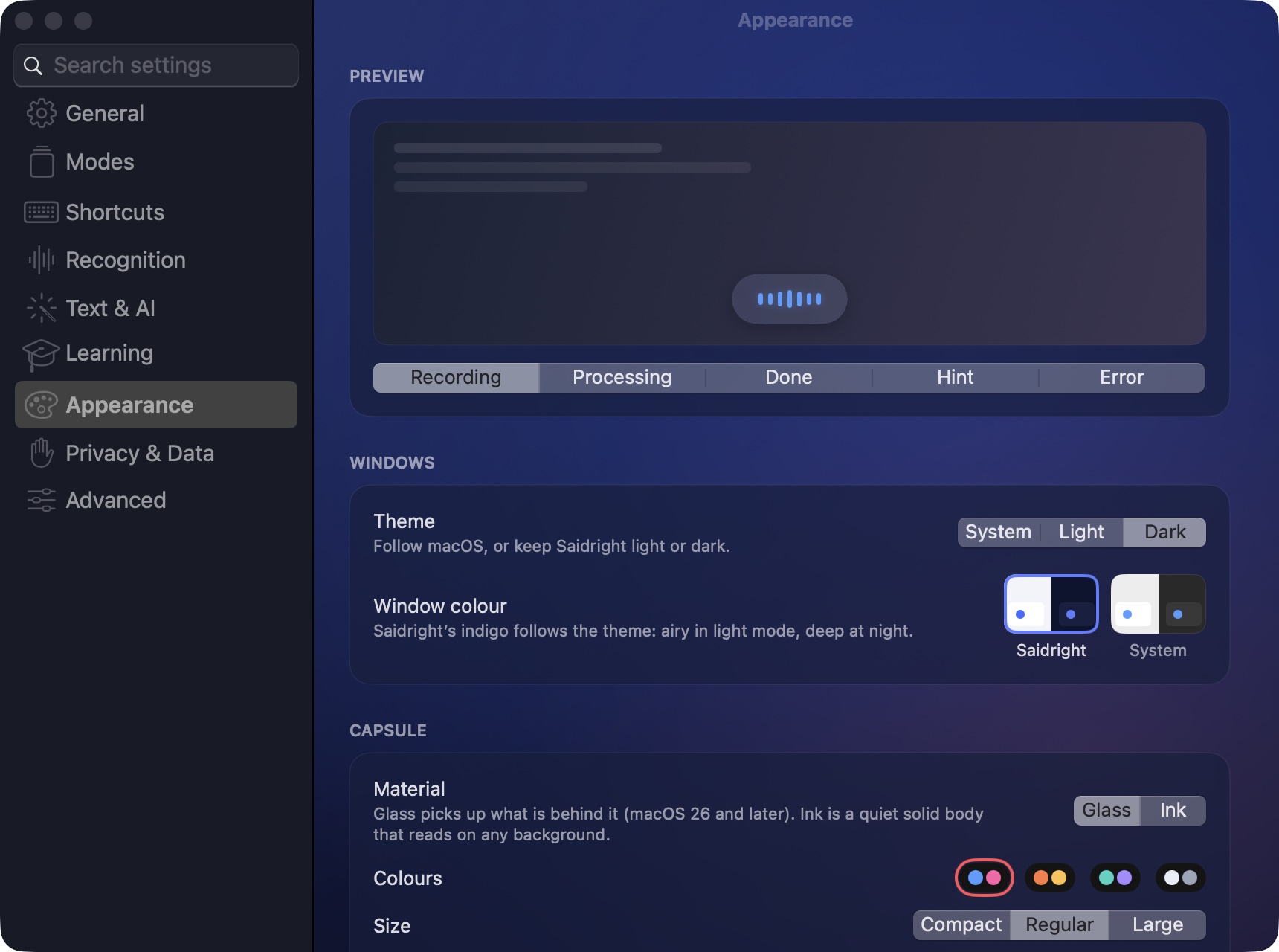Click the 'CAPSULE' section heading
Screen dimensions: 1279x952
tap(388, 730)
